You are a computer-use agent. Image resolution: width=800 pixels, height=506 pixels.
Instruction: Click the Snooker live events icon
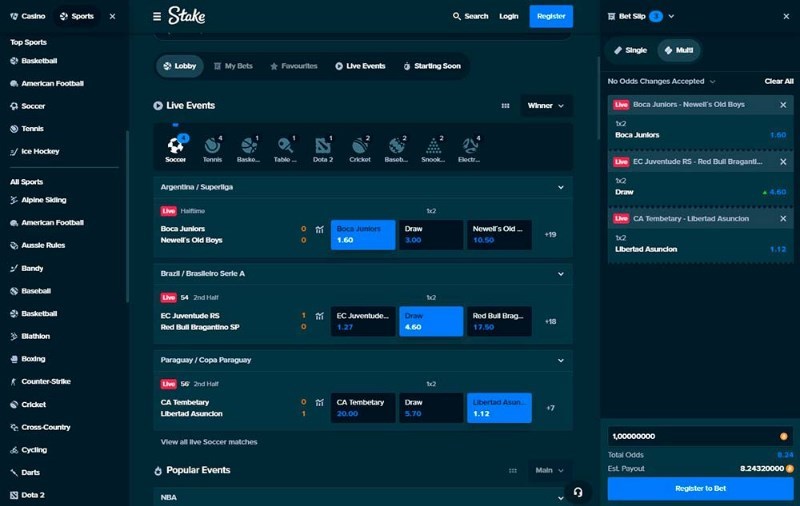[x=433, y=149]
